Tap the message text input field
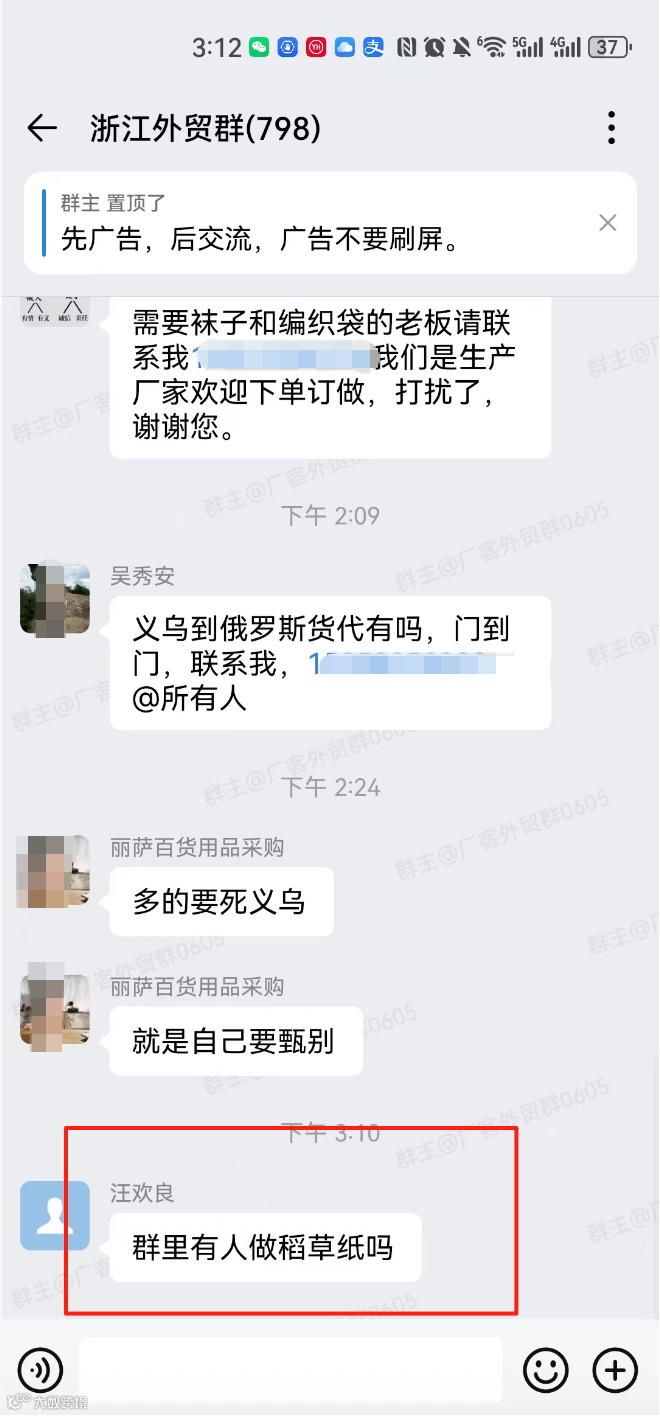This screenshot has height=1416, width=660. [x=290, y=1370]
